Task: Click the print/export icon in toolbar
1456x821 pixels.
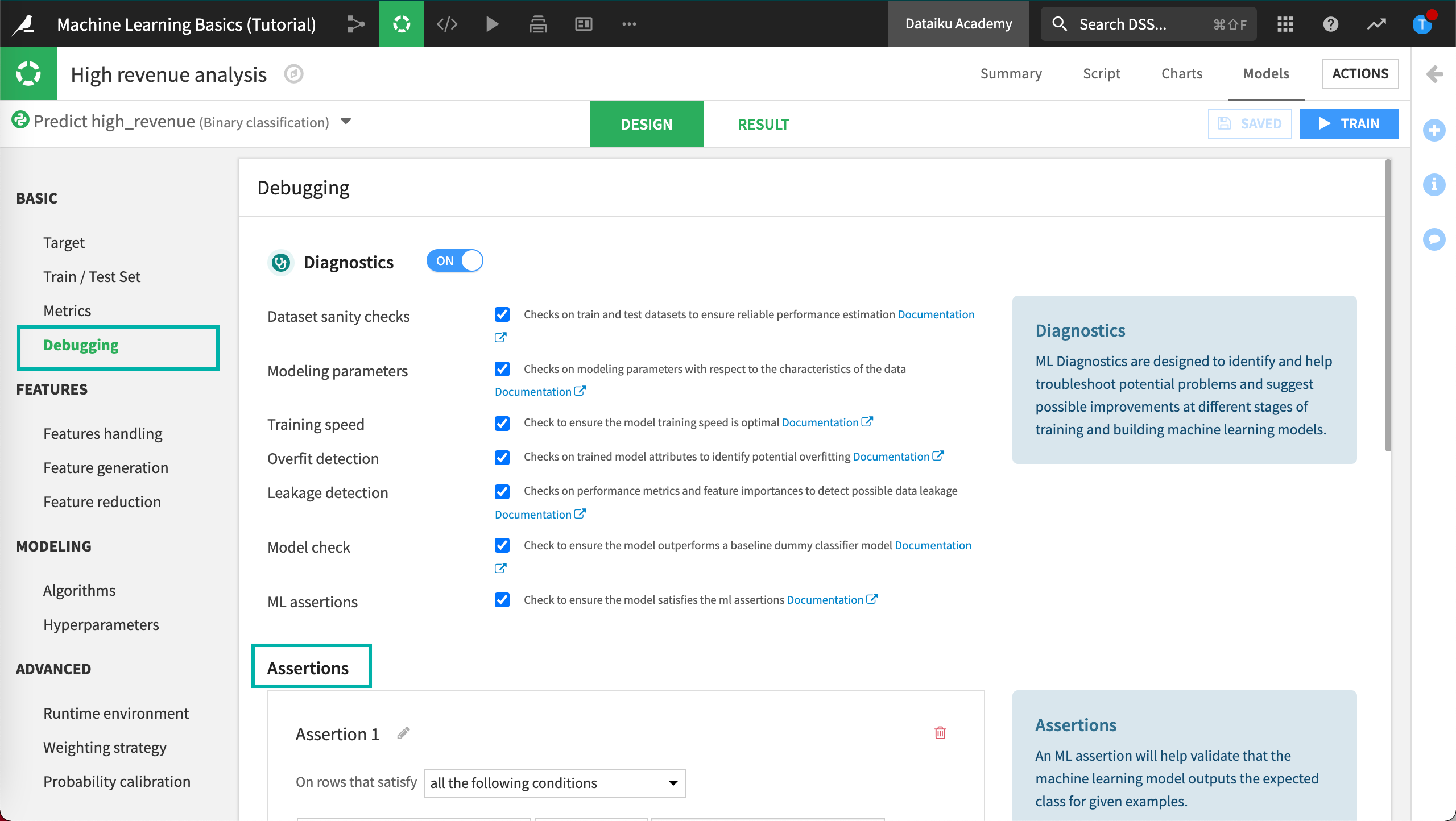Action: click(x=538, y=23)
